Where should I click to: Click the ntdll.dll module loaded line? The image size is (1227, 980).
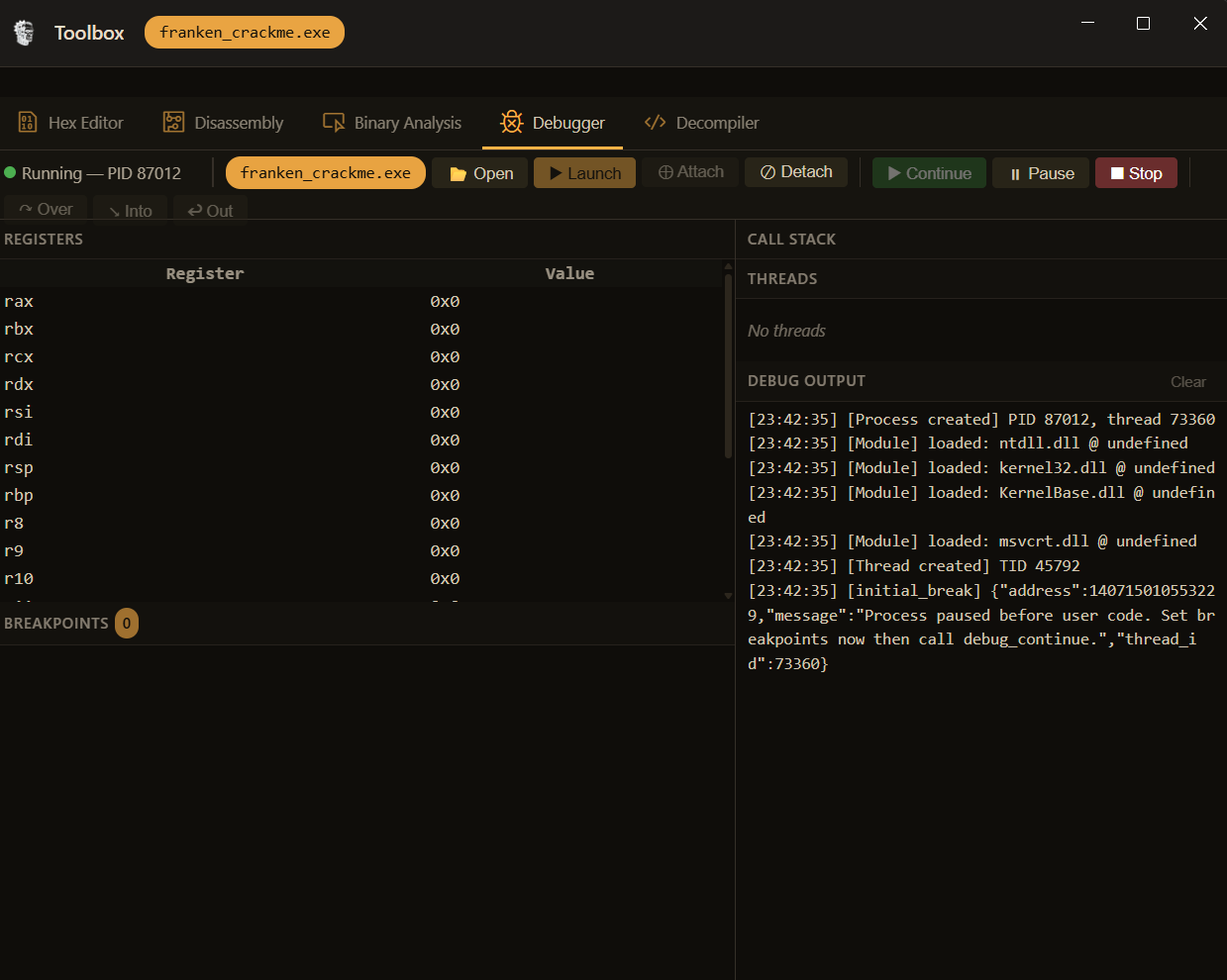click(968, 442)
